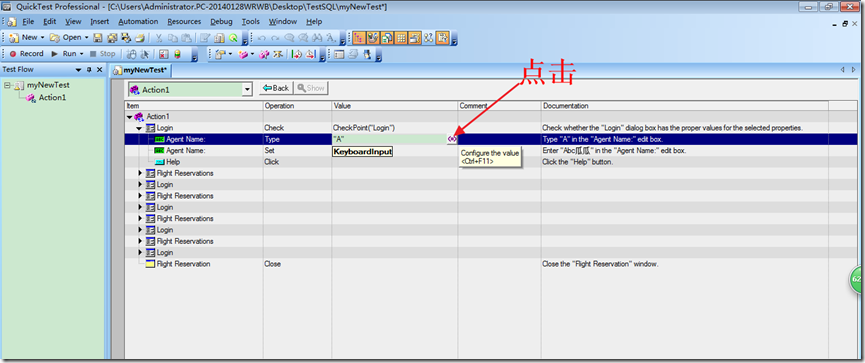
Task: Toggle the unhighlighted nodes view button
Action: click(x=429, y=38)
